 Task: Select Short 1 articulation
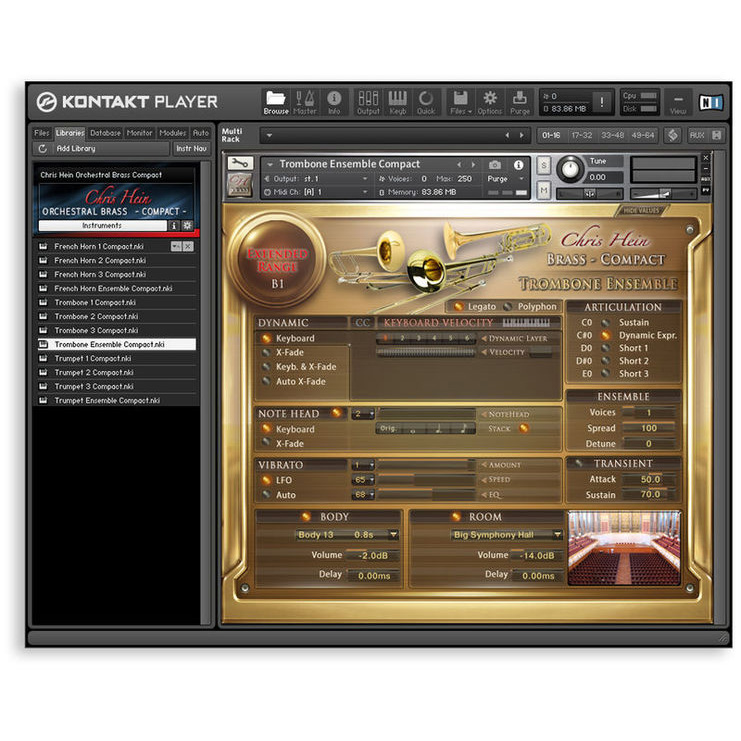pyautogui.click(x=605, y=348)
